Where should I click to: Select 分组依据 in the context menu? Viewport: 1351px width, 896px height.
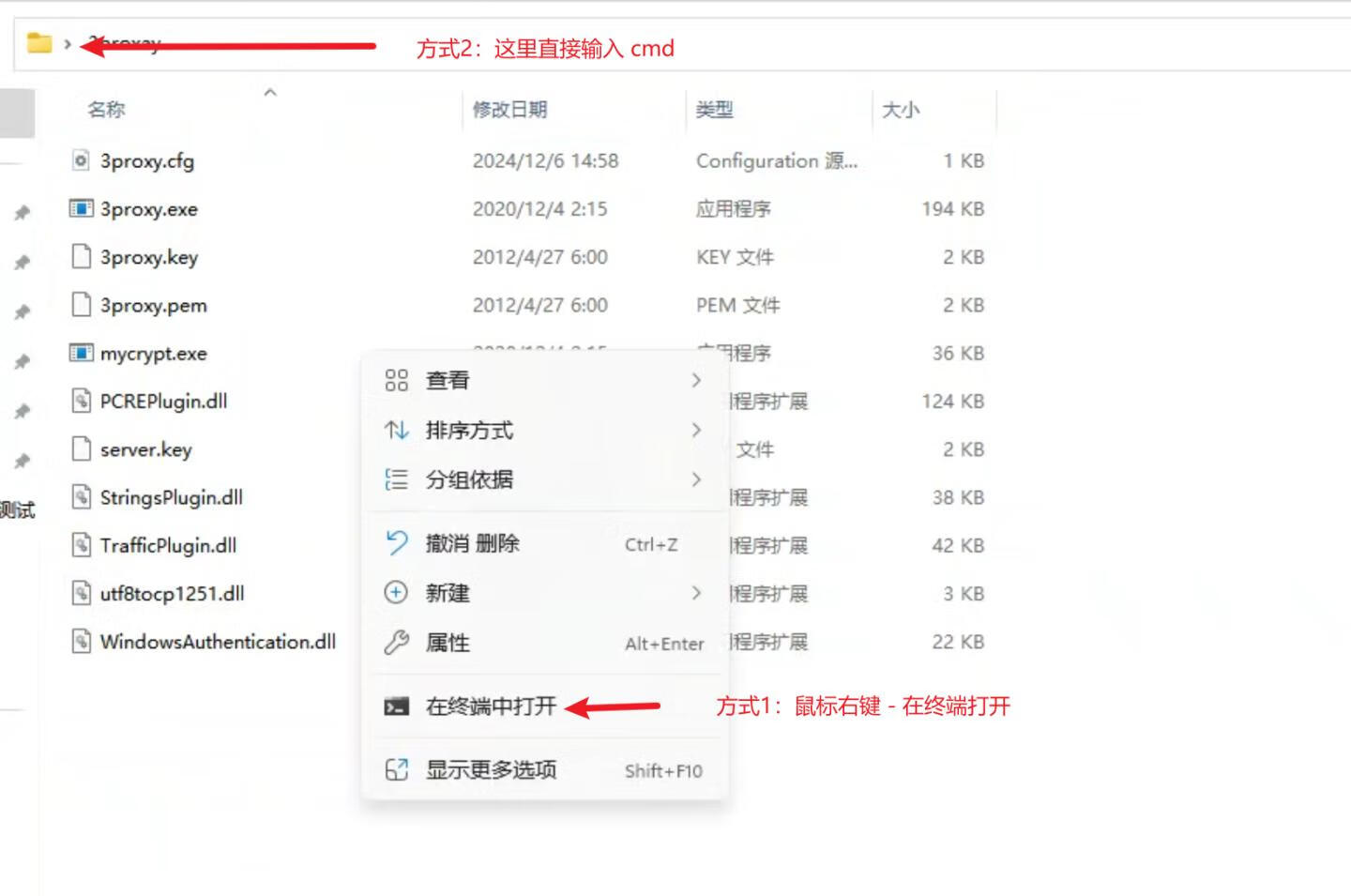click(x=544, y=479)
